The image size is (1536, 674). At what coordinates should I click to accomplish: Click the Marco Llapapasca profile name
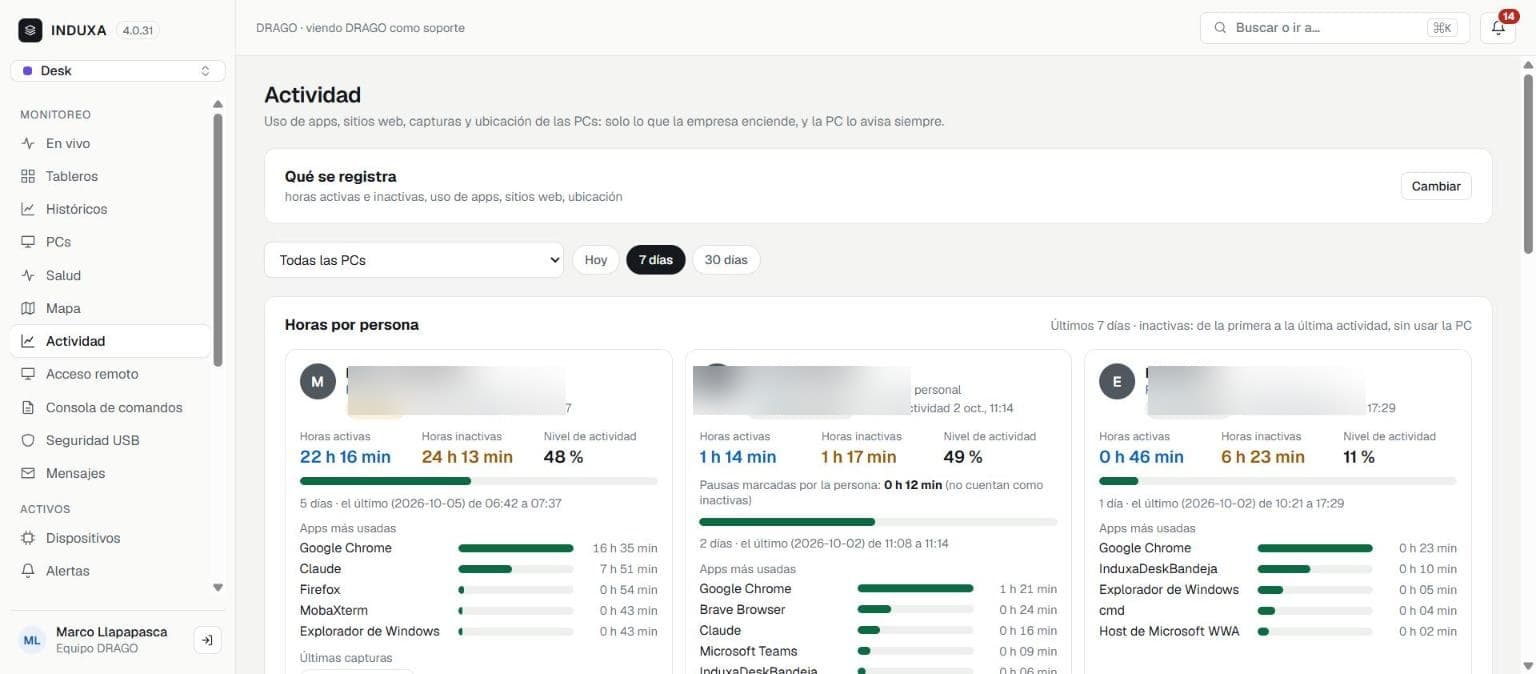pyautogui.click(x=112, y=632)
